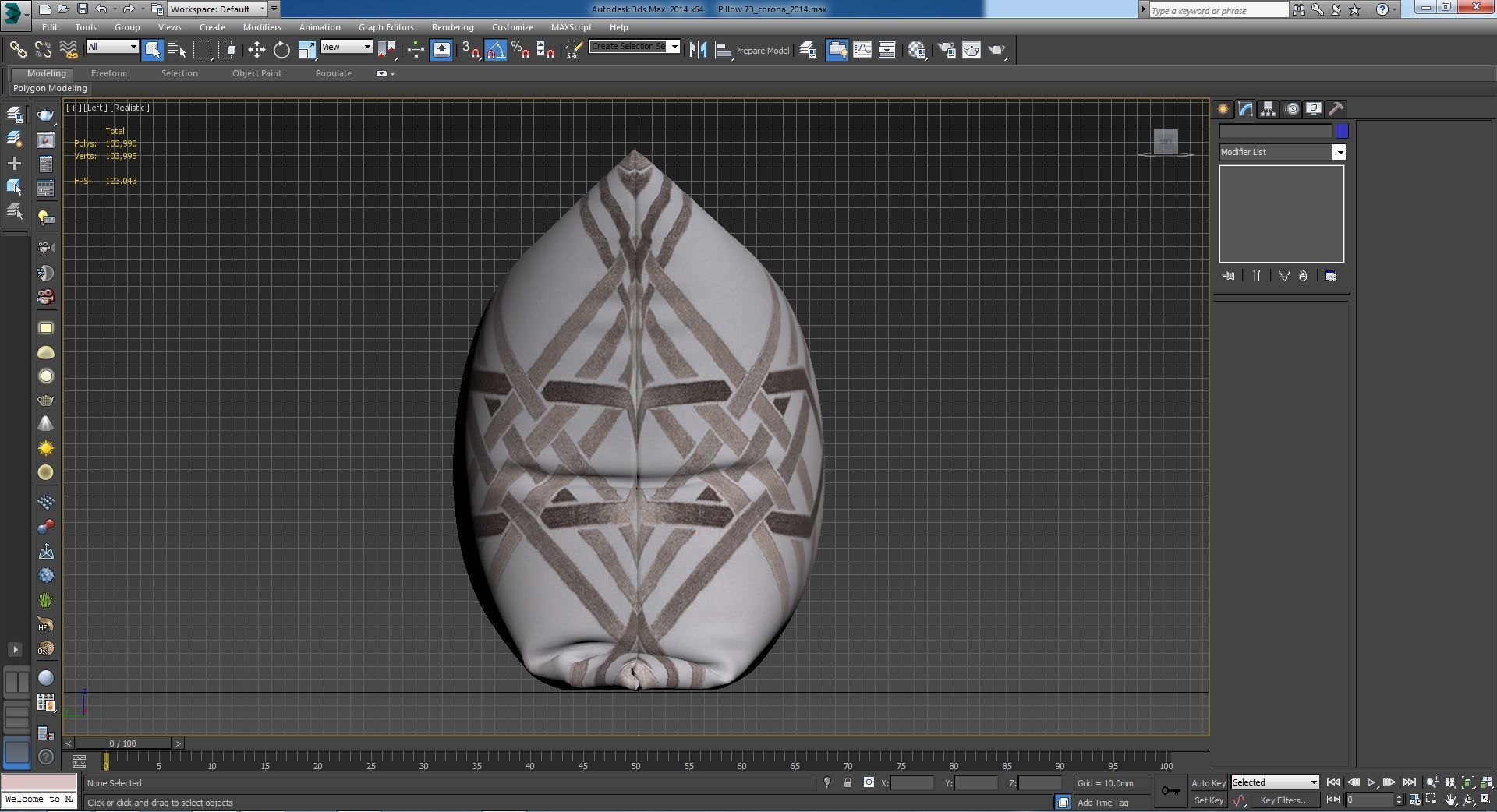Click the Render Production teapot icon
1497x812 pixels.
[x=997, y=50]
